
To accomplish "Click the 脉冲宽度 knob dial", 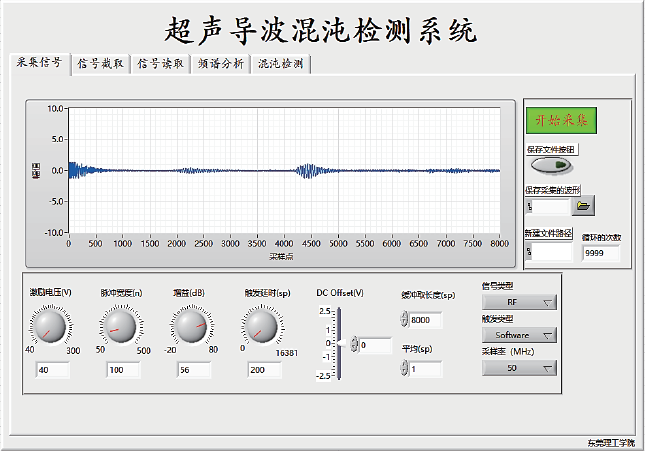I will tap(118, 325).
